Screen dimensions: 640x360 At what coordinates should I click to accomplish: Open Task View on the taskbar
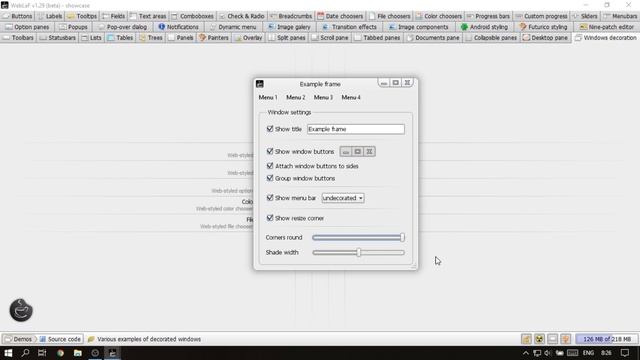[x=42, y=353]
